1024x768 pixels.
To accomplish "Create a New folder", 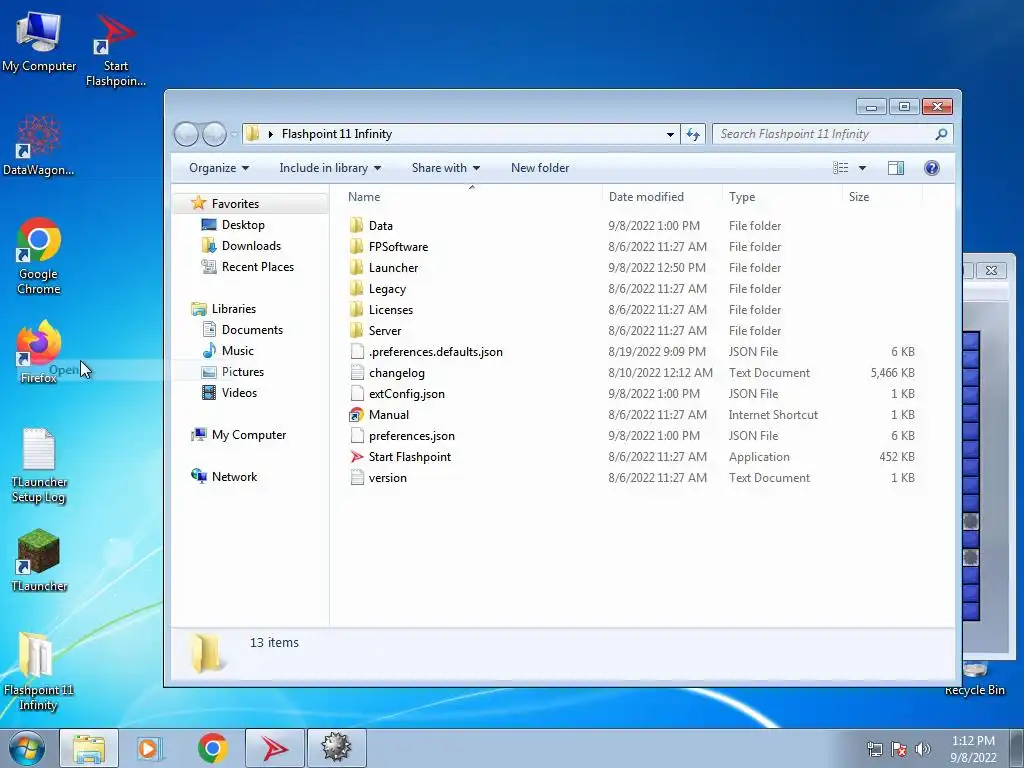I will (540, 168).
